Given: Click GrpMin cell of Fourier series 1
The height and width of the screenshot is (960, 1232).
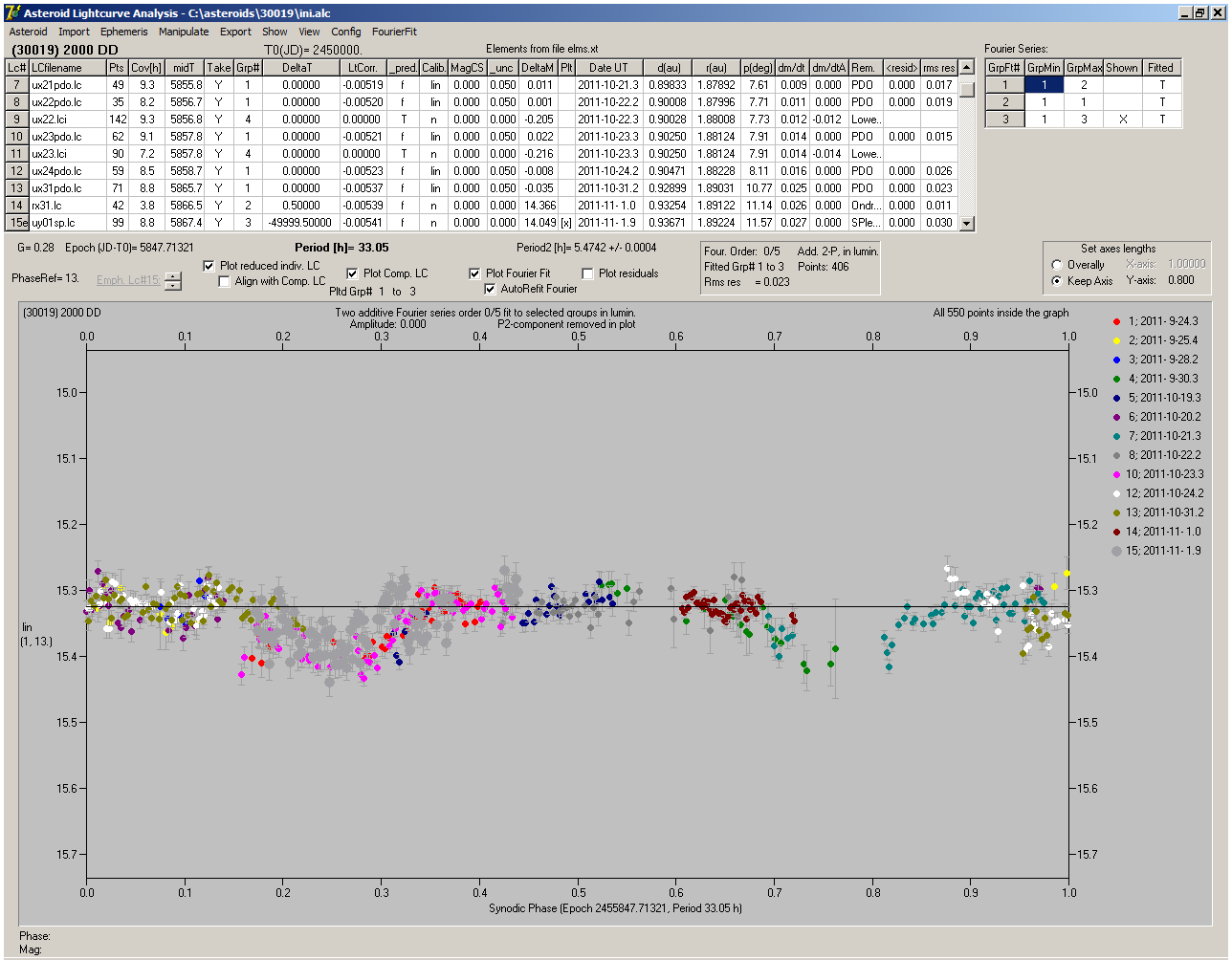Looking at the screenshot, I should coord(1044,85).
